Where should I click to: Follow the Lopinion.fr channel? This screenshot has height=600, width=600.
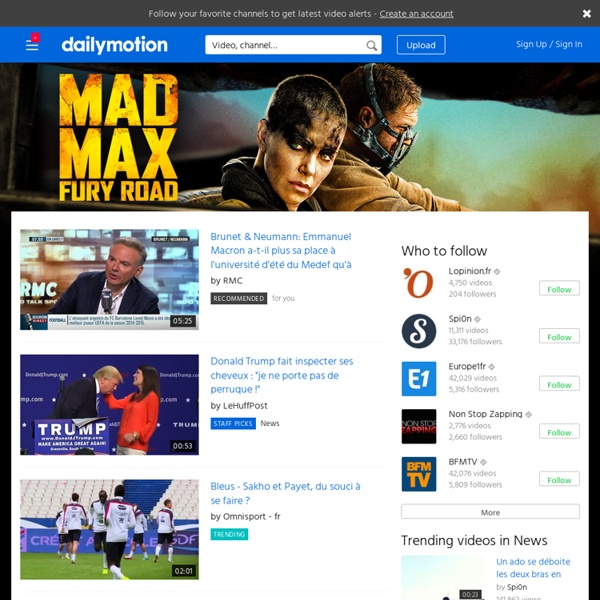click(559, 289)
